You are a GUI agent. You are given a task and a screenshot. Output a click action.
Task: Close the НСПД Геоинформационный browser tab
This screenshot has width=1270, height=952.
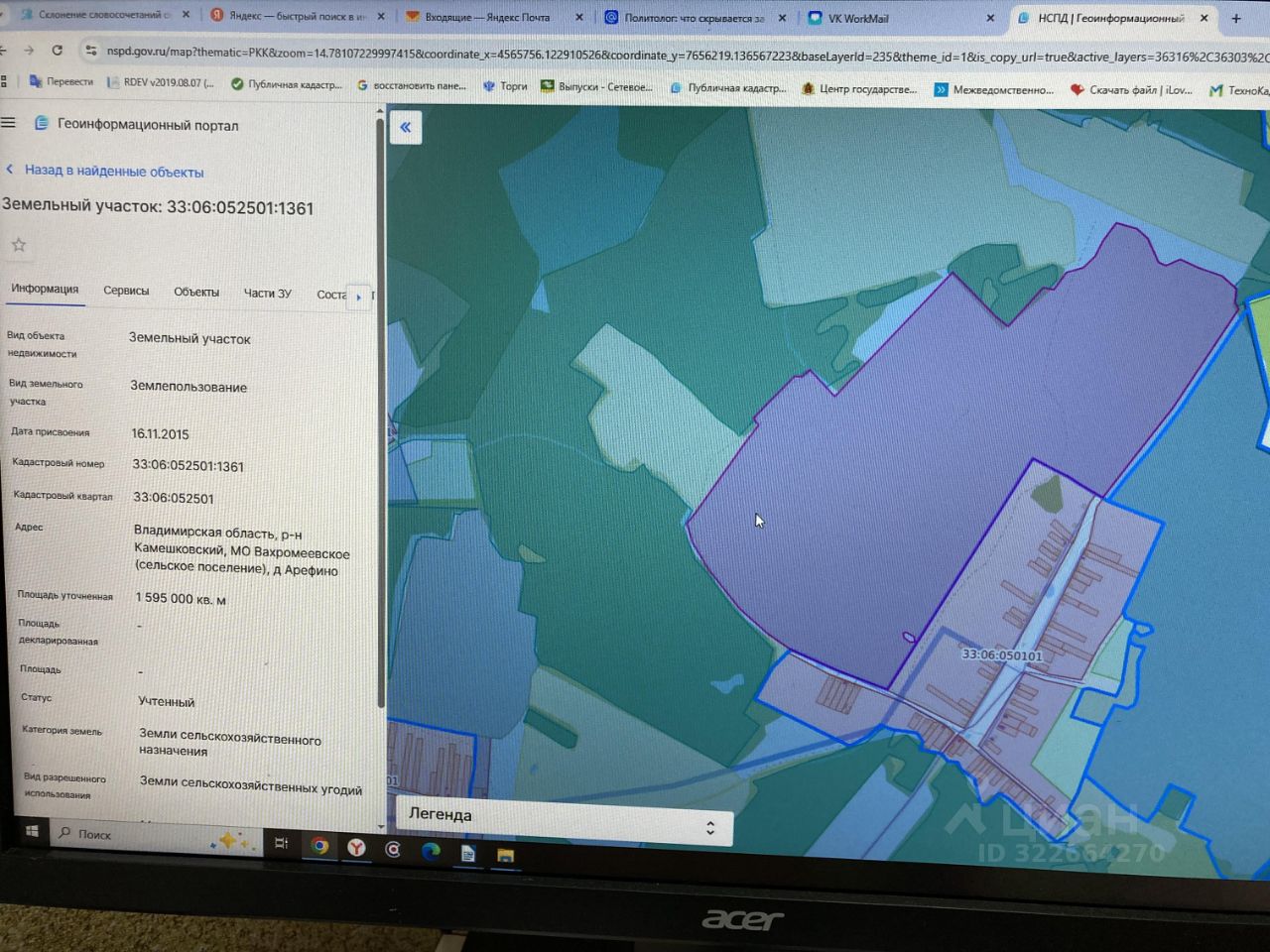(1205, 18)
